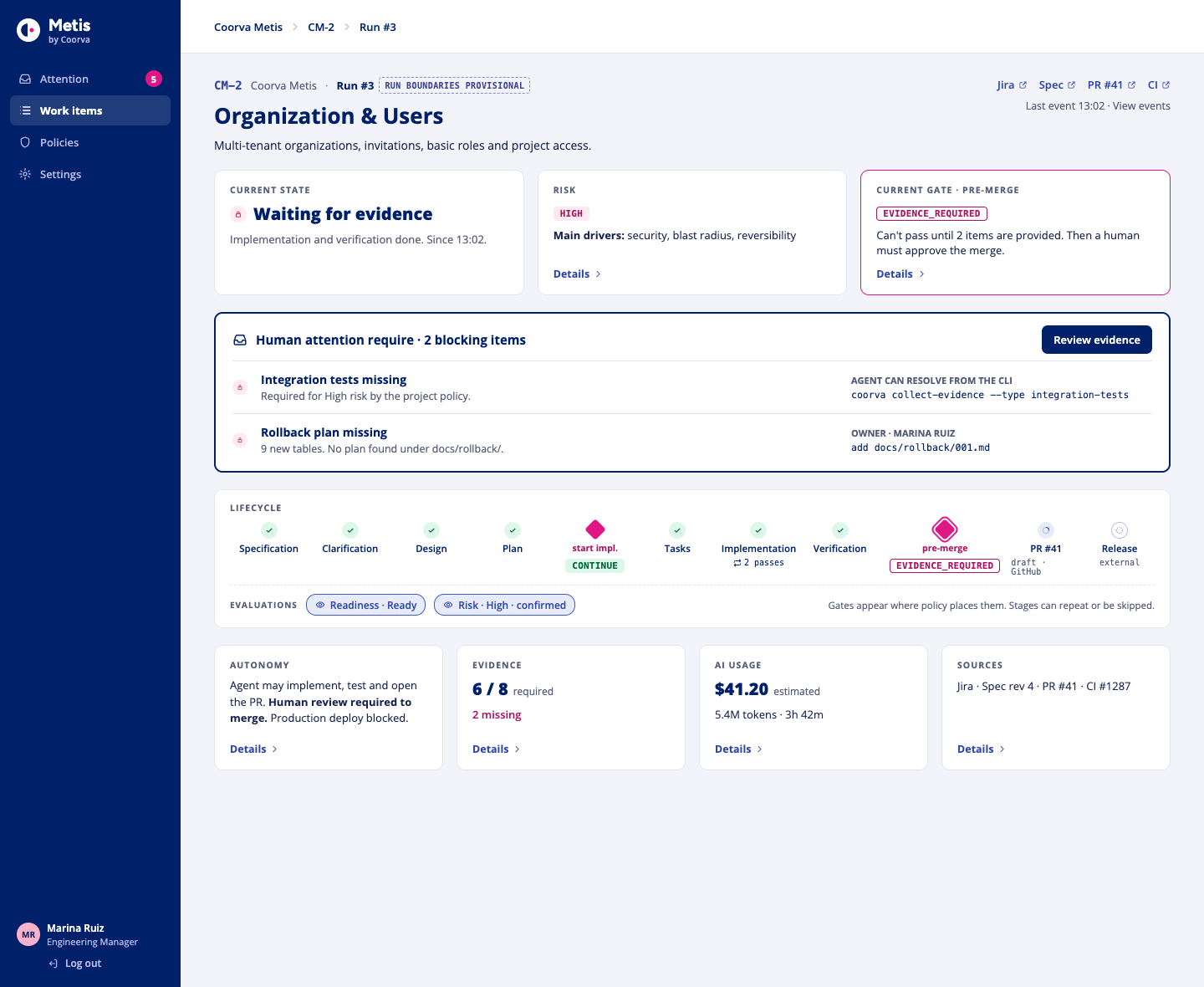1204x987 pixels.
Task: Open the Spec external link
Action: pyautogui.click(x=1057, y=85)
